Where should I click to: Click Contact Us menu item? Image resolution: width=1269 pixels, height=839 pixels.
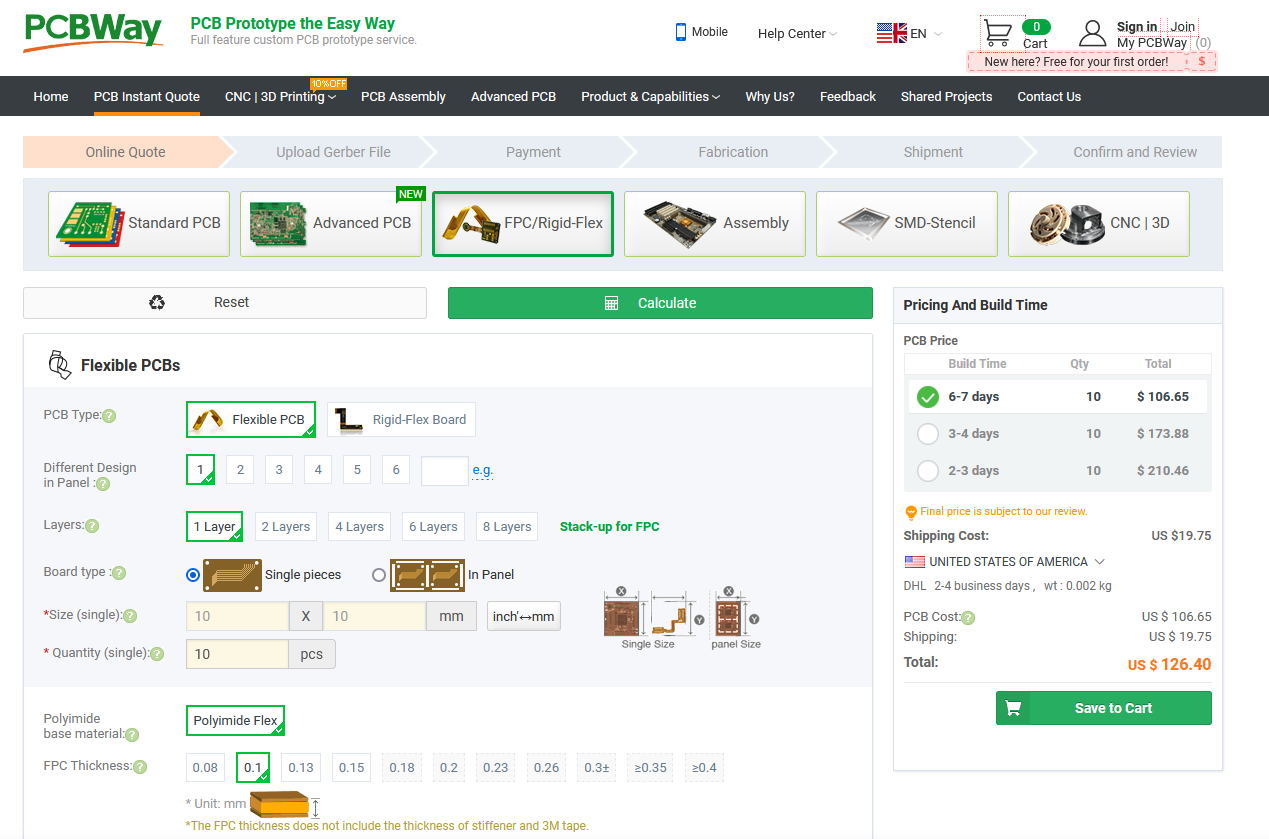pos(1049,97)
